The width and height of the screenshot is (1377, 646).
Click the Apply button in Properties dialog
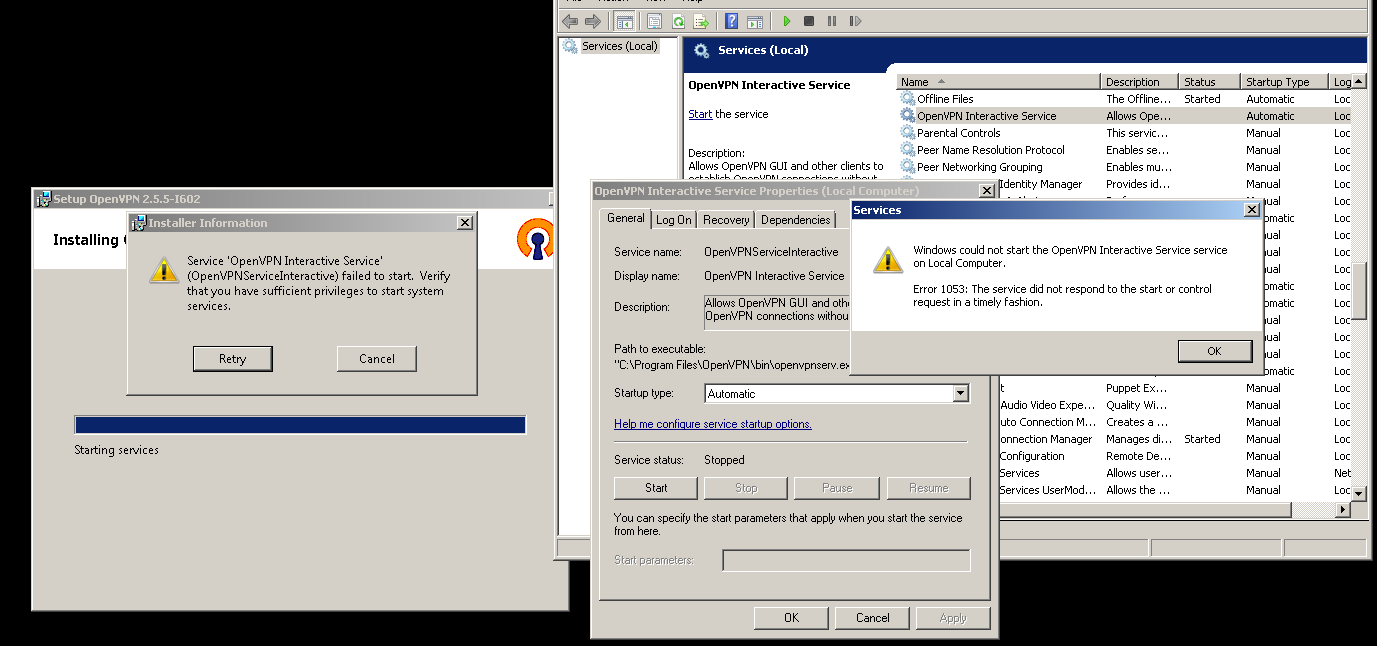click(953, 618)
